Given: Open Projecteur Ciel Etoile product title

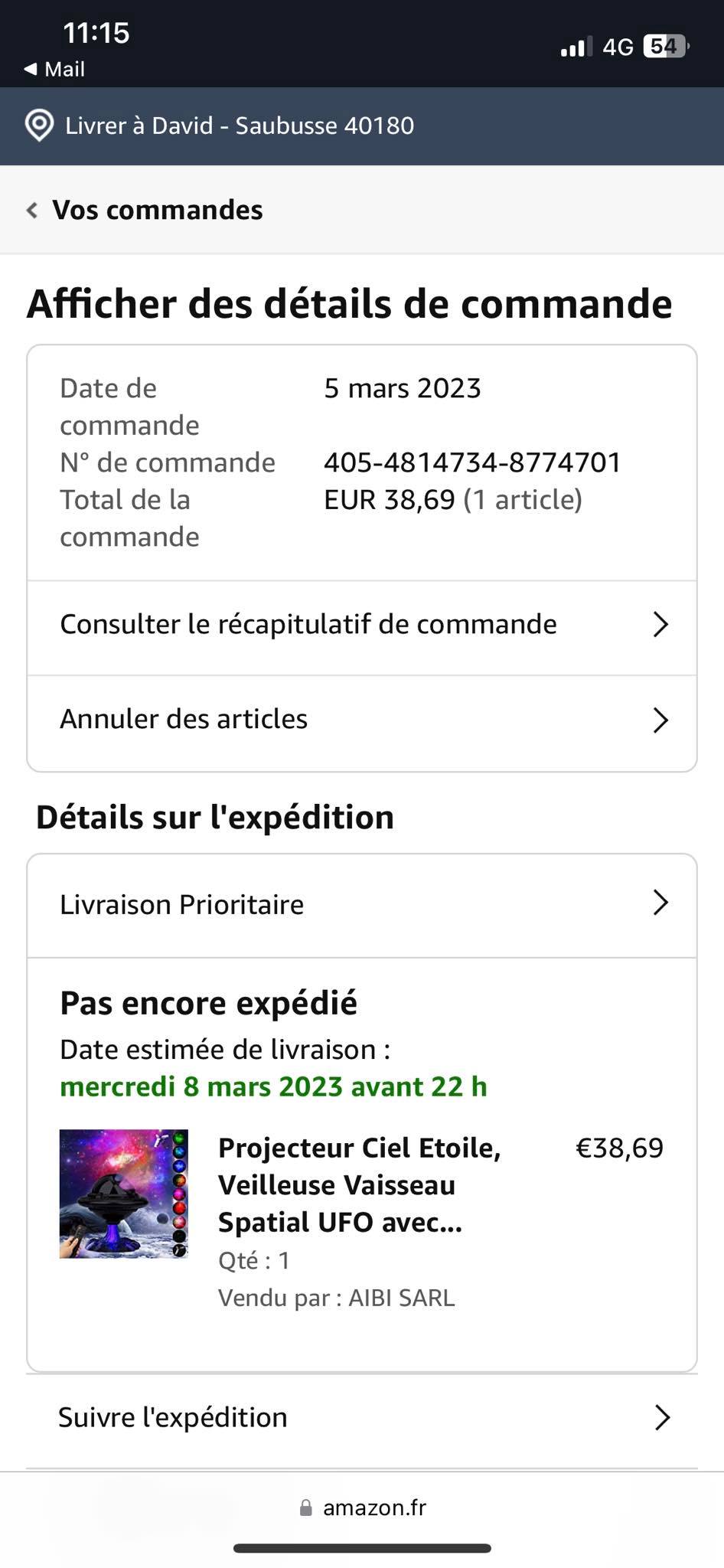Looking at the screenshot, I should (359, 1184).
